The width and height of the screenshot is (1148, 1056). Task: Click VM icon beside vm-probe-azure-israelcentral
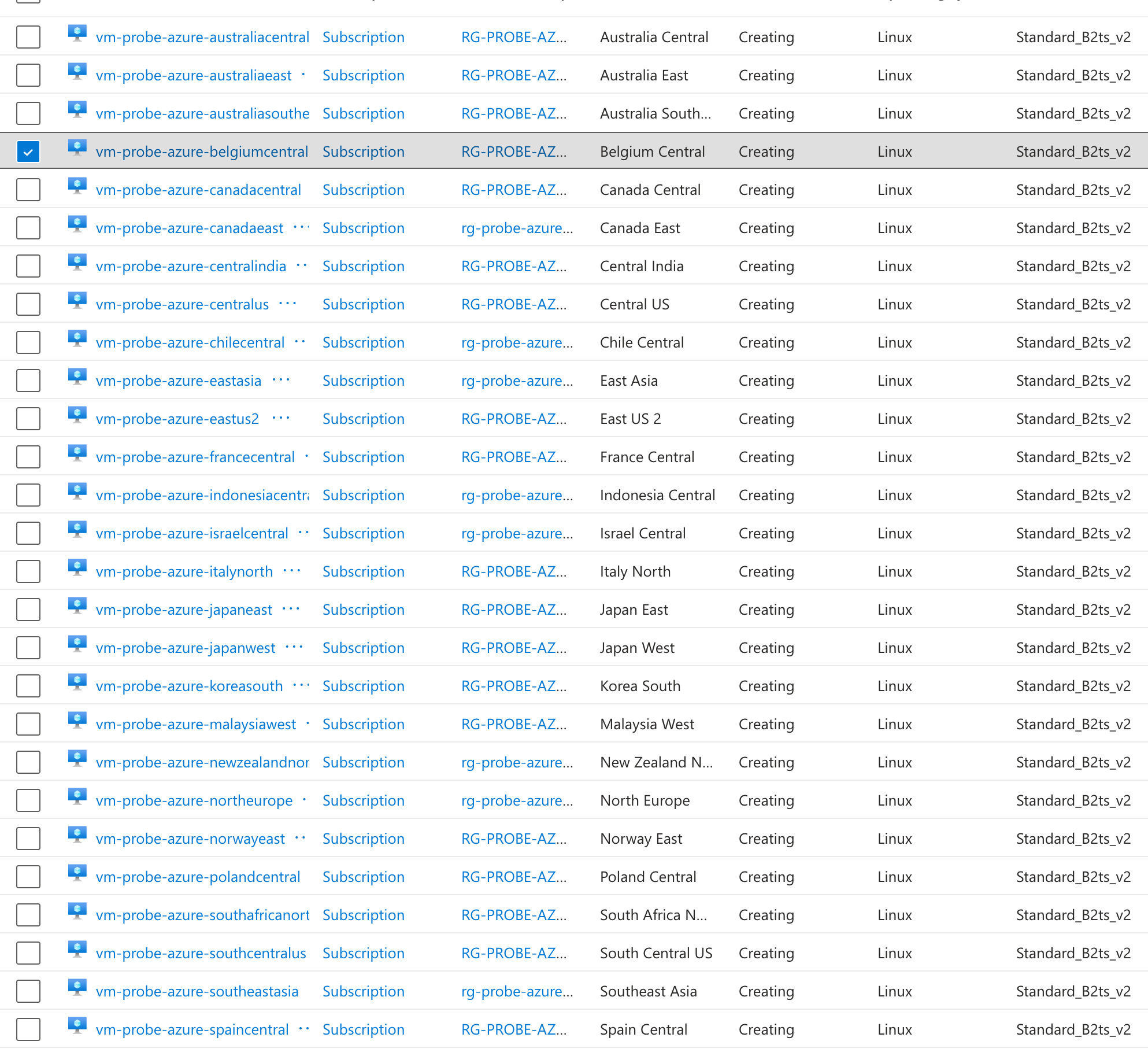coord(77,529)
